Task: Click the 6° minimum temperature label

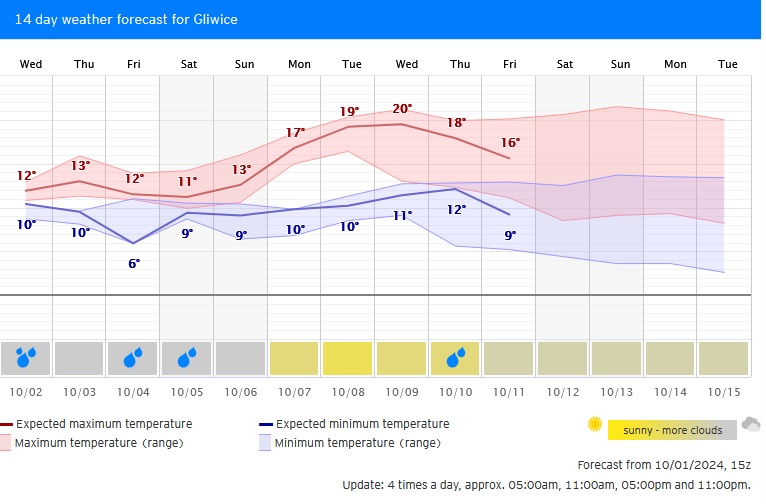Action: click(x=134, y=262)
